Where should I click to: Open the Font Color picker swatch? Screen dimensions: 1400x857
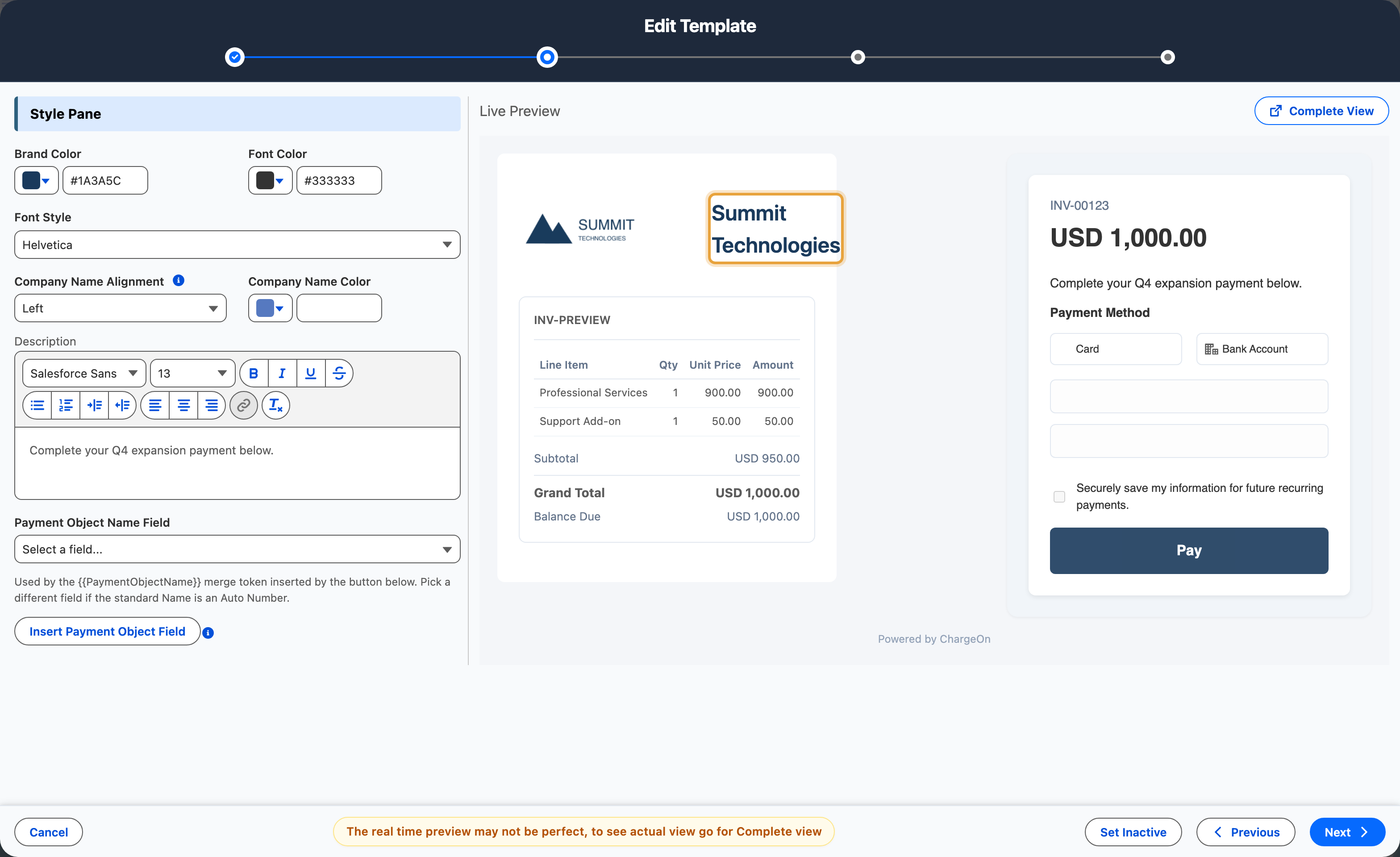point(271,181)
